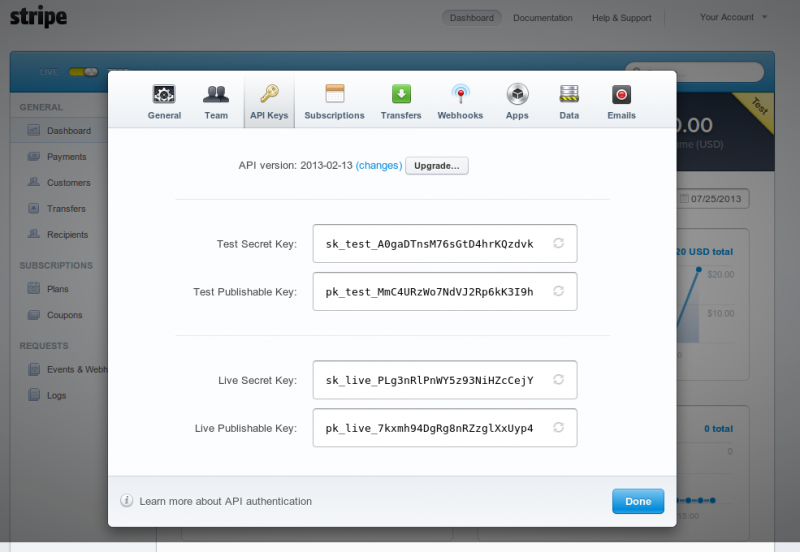Click the info icon beside Learn more

tap(127, 500)
